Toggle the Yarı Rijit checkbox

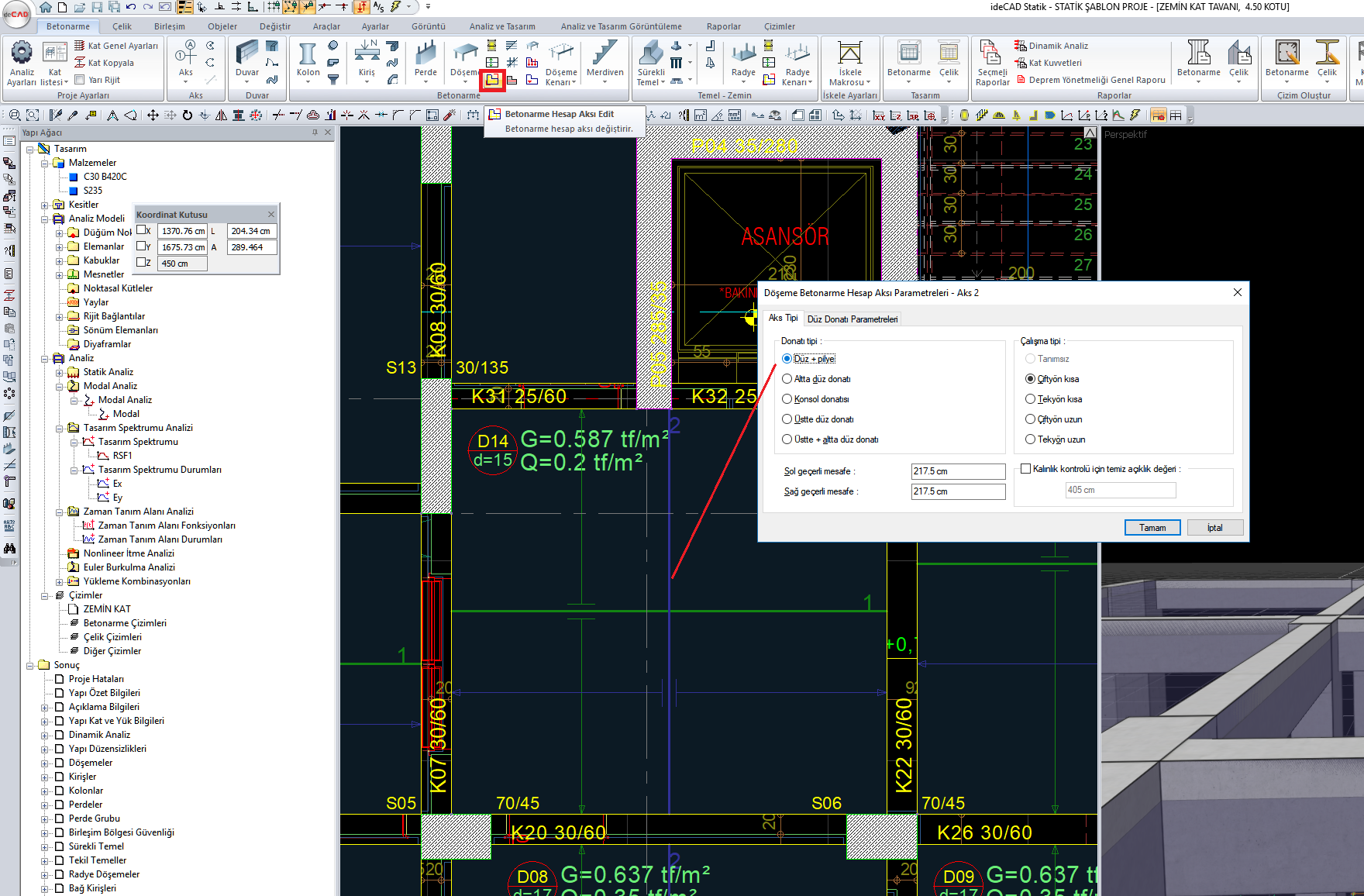(79, 80)
